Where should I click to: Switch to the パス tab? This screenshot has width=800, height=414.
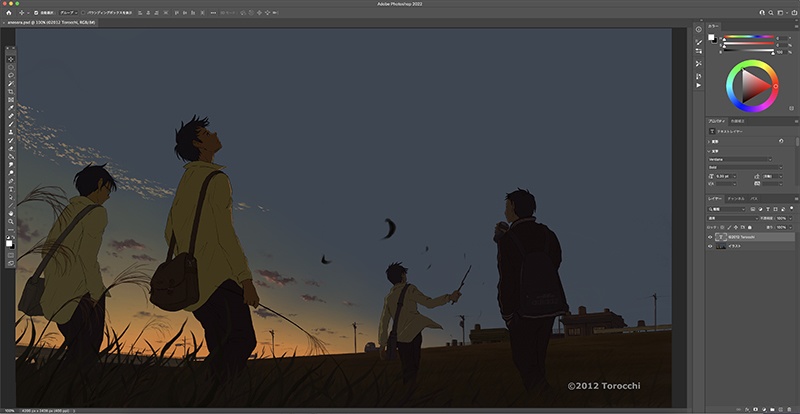[754, 199]
